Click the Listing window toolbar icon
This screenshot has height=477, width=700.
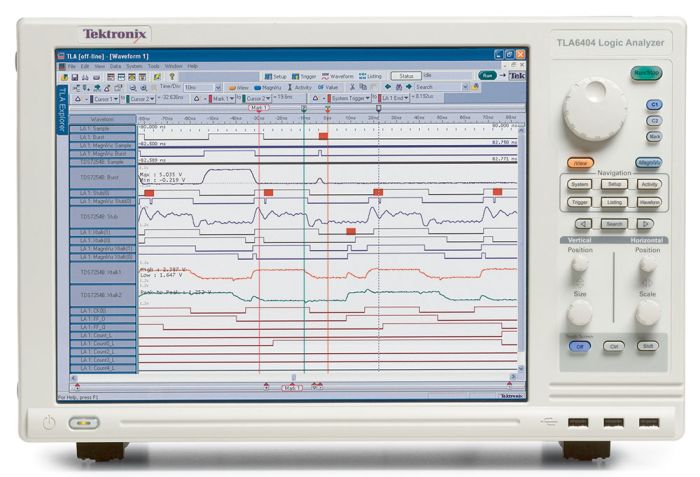[371, 76]
